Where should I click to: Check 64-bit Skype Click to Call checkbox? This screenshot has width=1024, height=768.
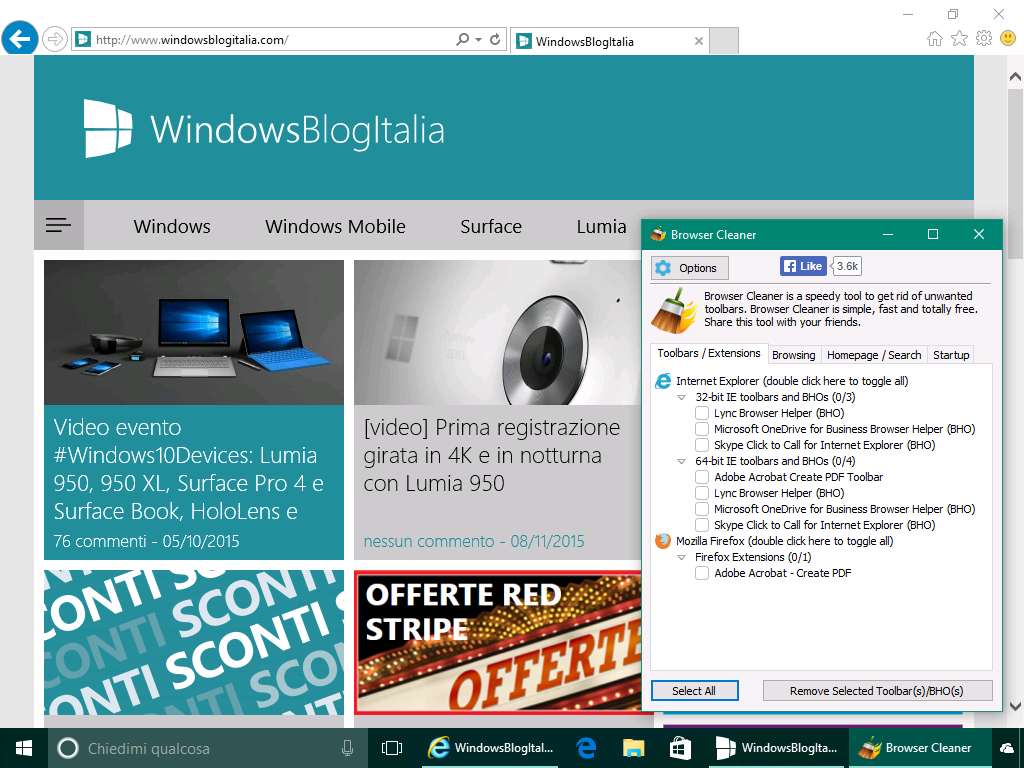(x=702, y=525)
